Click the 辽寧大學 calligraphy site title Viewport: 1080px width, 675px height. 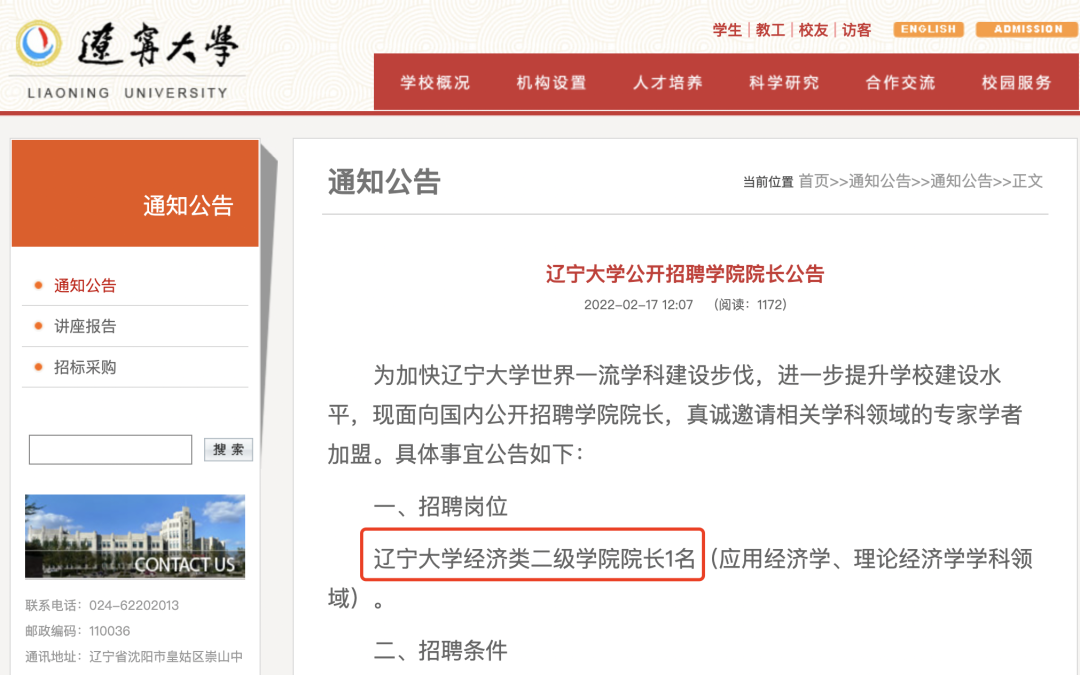pyautogui.click(x=158, y=45)
